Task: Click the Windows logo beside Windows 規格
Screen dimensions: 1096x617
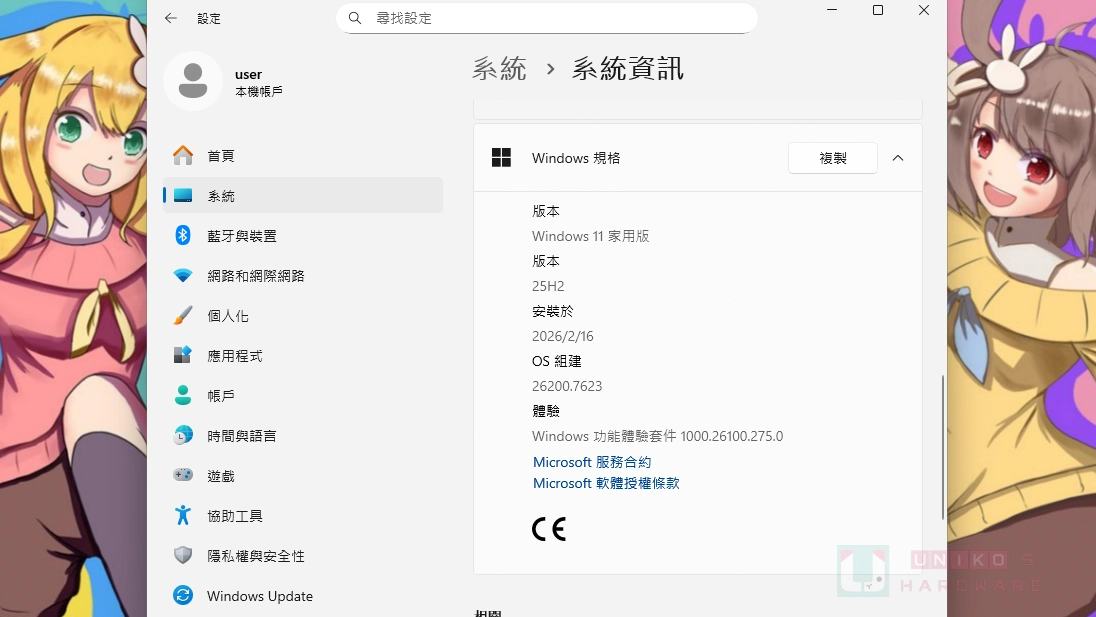Action: coord(501,158)
